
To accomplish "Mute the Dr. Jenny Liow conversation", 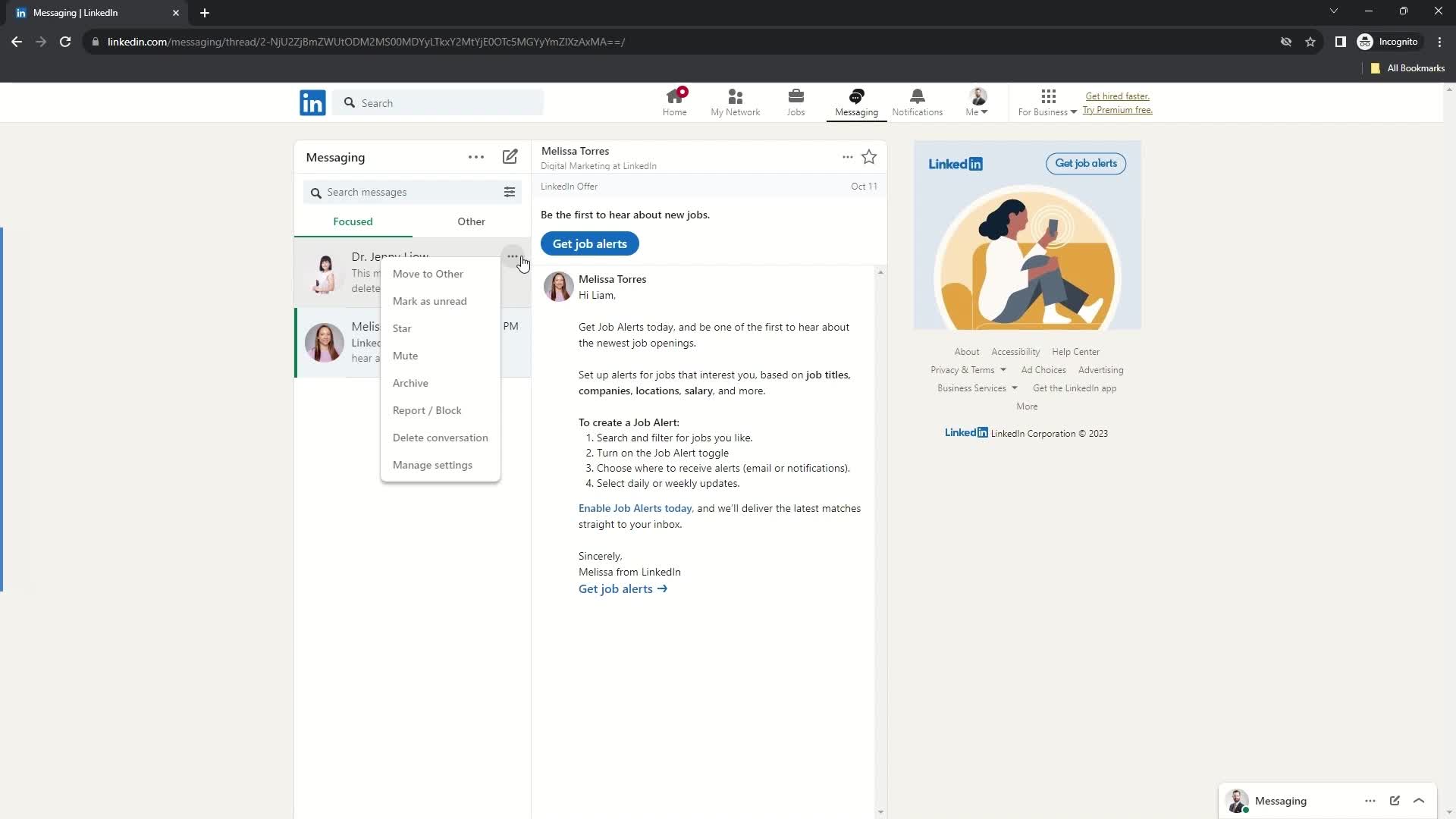I will [x=406, y=355].
